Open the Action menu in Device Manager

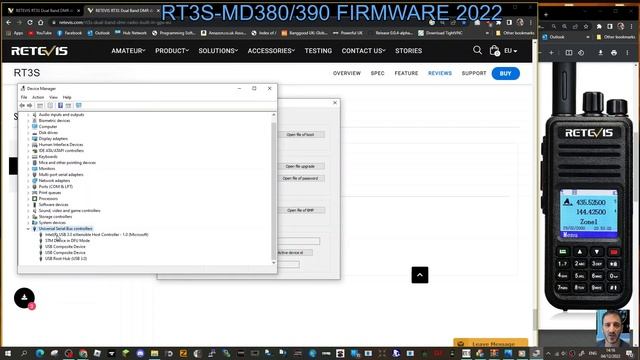(x=38, y=97)
